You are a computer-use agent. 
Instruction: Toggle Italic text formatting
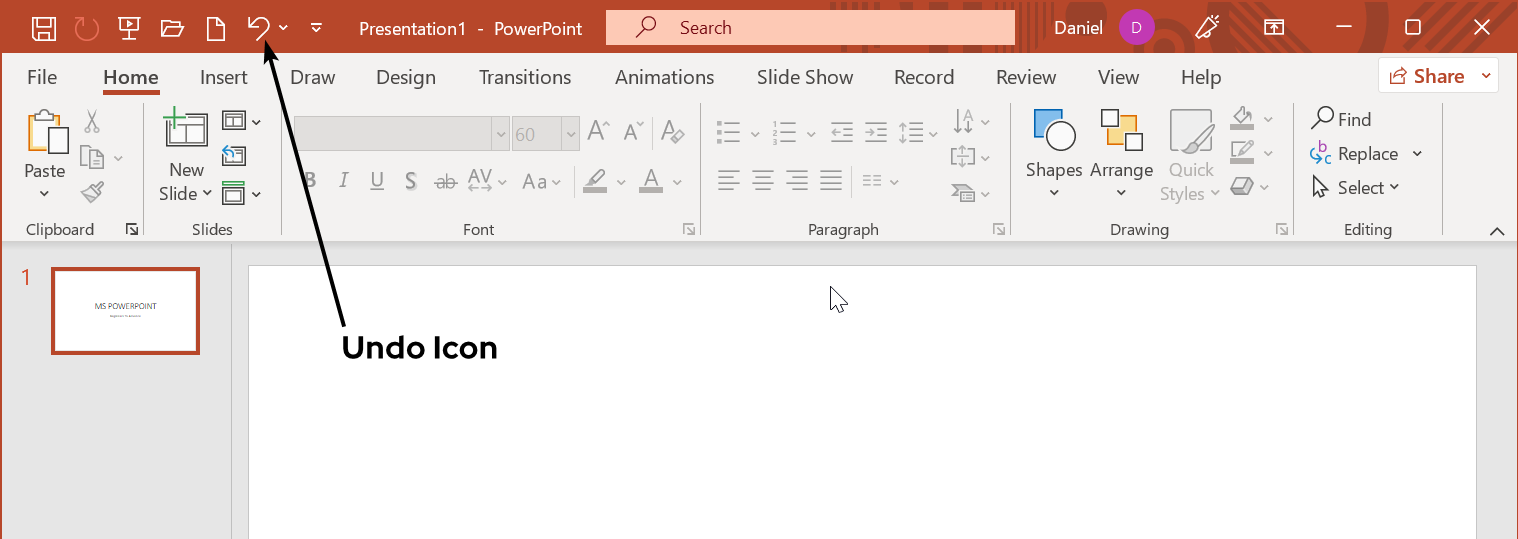pos(343,181)
